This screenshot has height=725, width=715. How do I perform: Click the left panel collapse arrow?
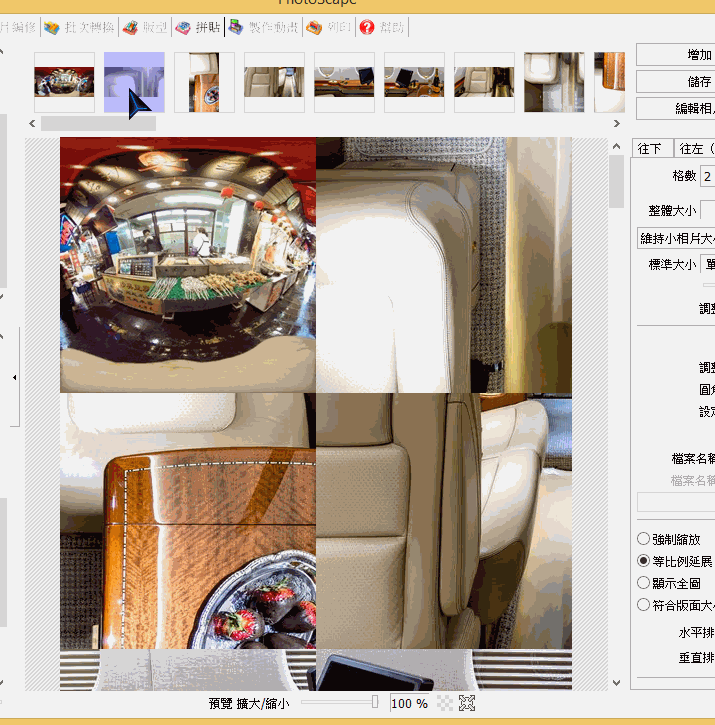point(14,377)
